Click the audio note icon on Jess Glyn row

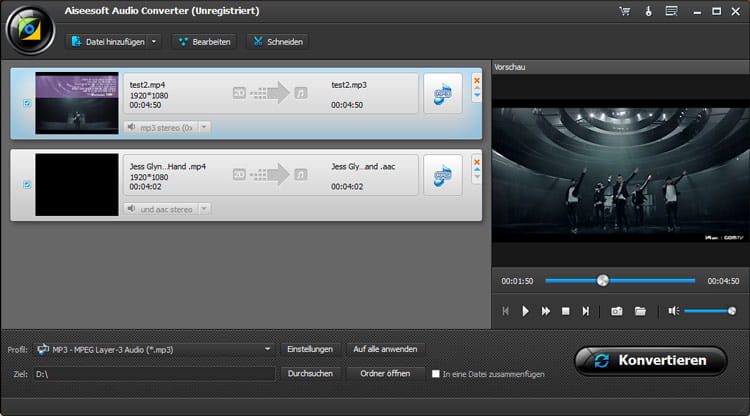tap(301, 175)
